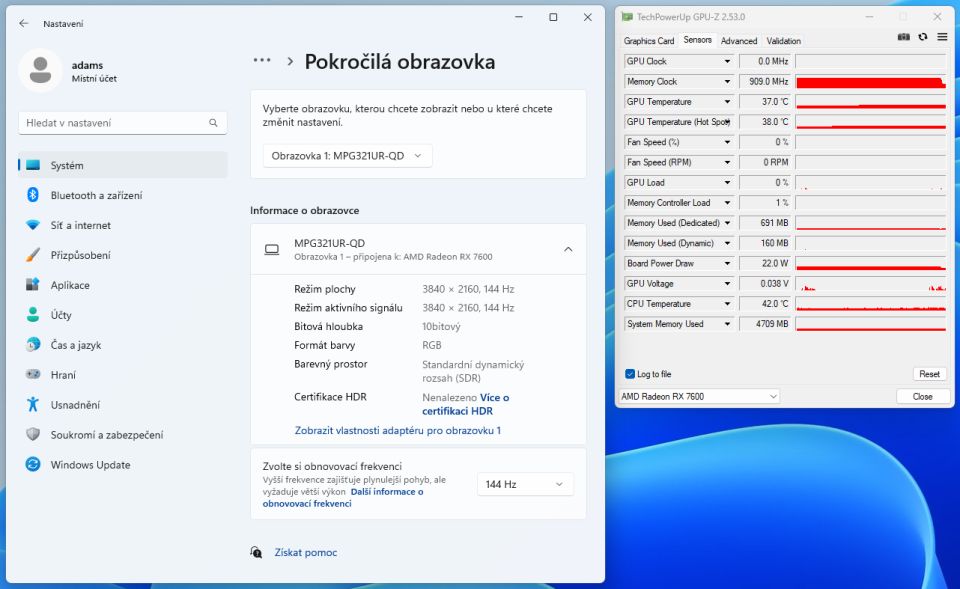Open Memory Controller Load sensor dropdown
The image size is (960, 589).
click(727, 203)
